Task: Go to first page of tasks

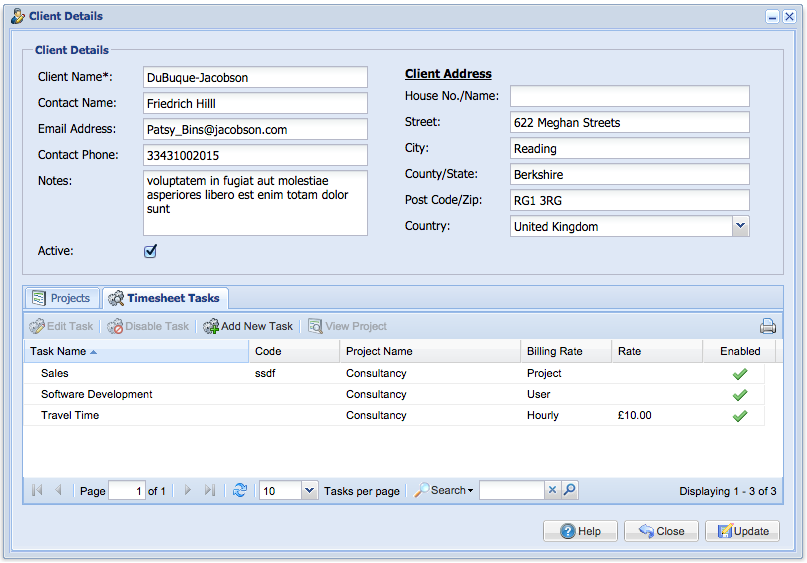Action: (37, 490)
